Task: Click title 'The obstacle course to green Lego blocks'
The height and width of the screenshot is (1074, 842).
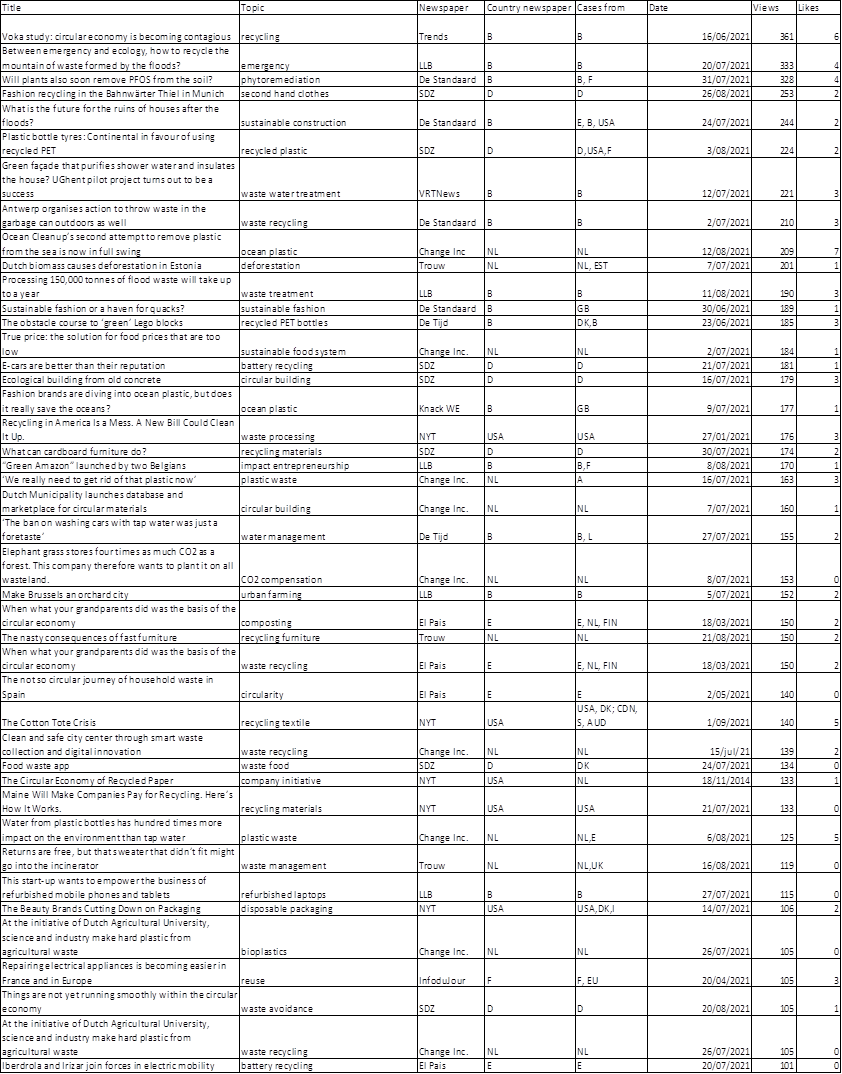Action: 120,323
